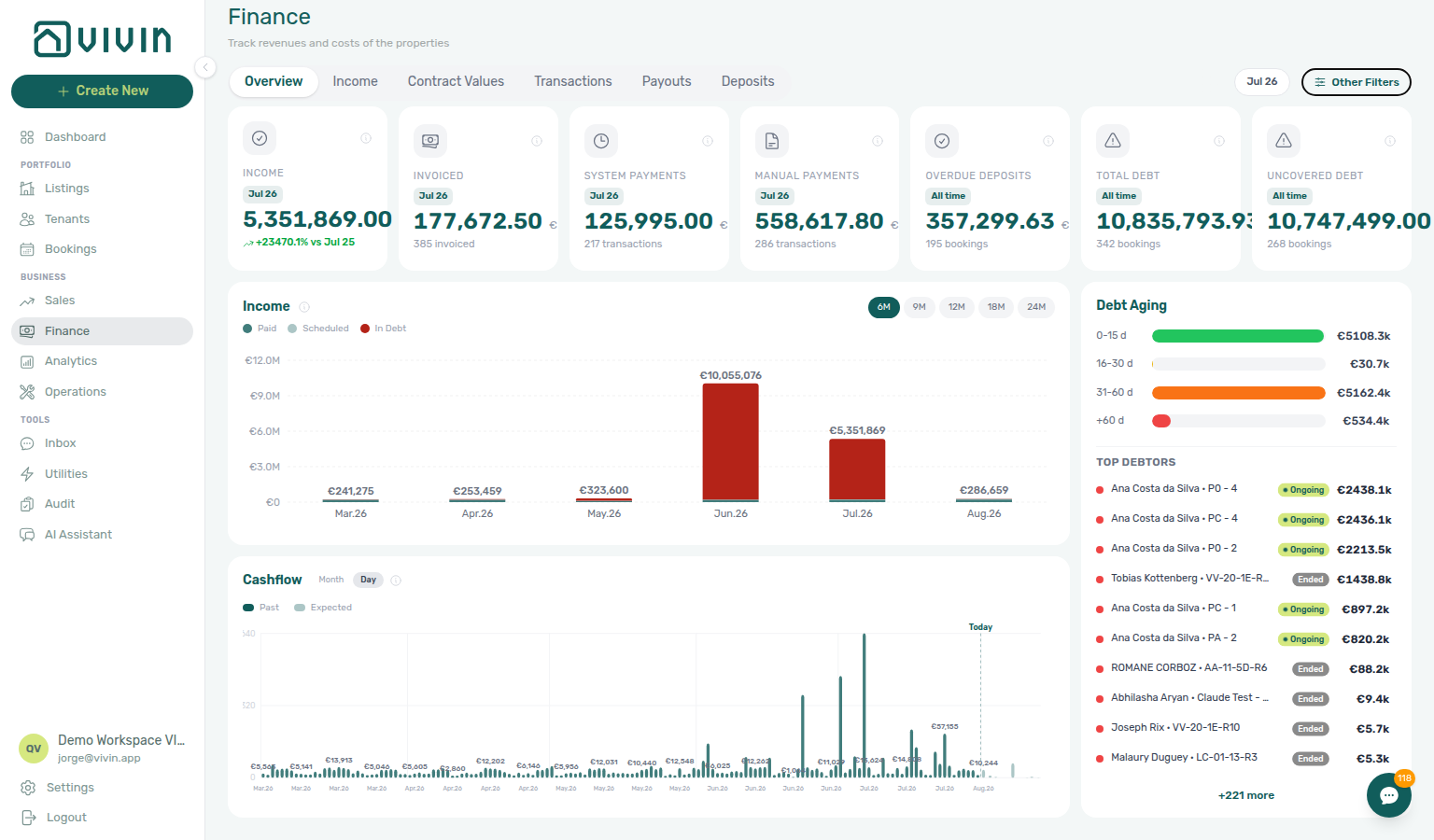The image size is (1434, 840).
Task: Click the Dashboard grid icon in sidebar
Action: (x=27, y=137)
